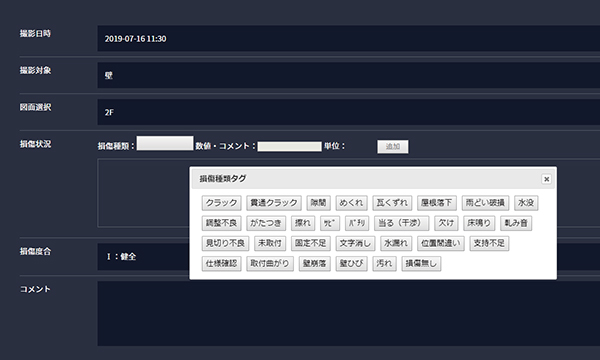The height and width of the screenshot is (360, 600).
Task: Close the 損傷種類タグ popup
Action: pos(546,179)
